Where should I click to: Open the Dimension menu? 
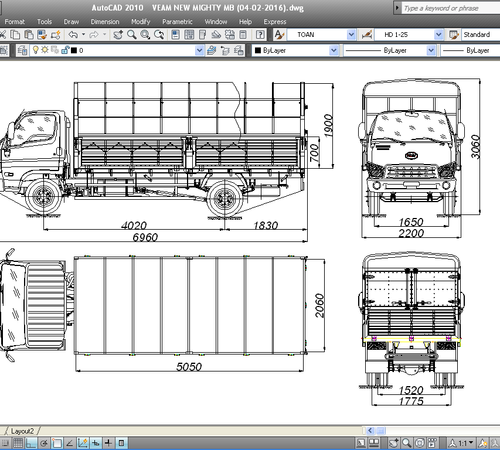coord(105,22)
